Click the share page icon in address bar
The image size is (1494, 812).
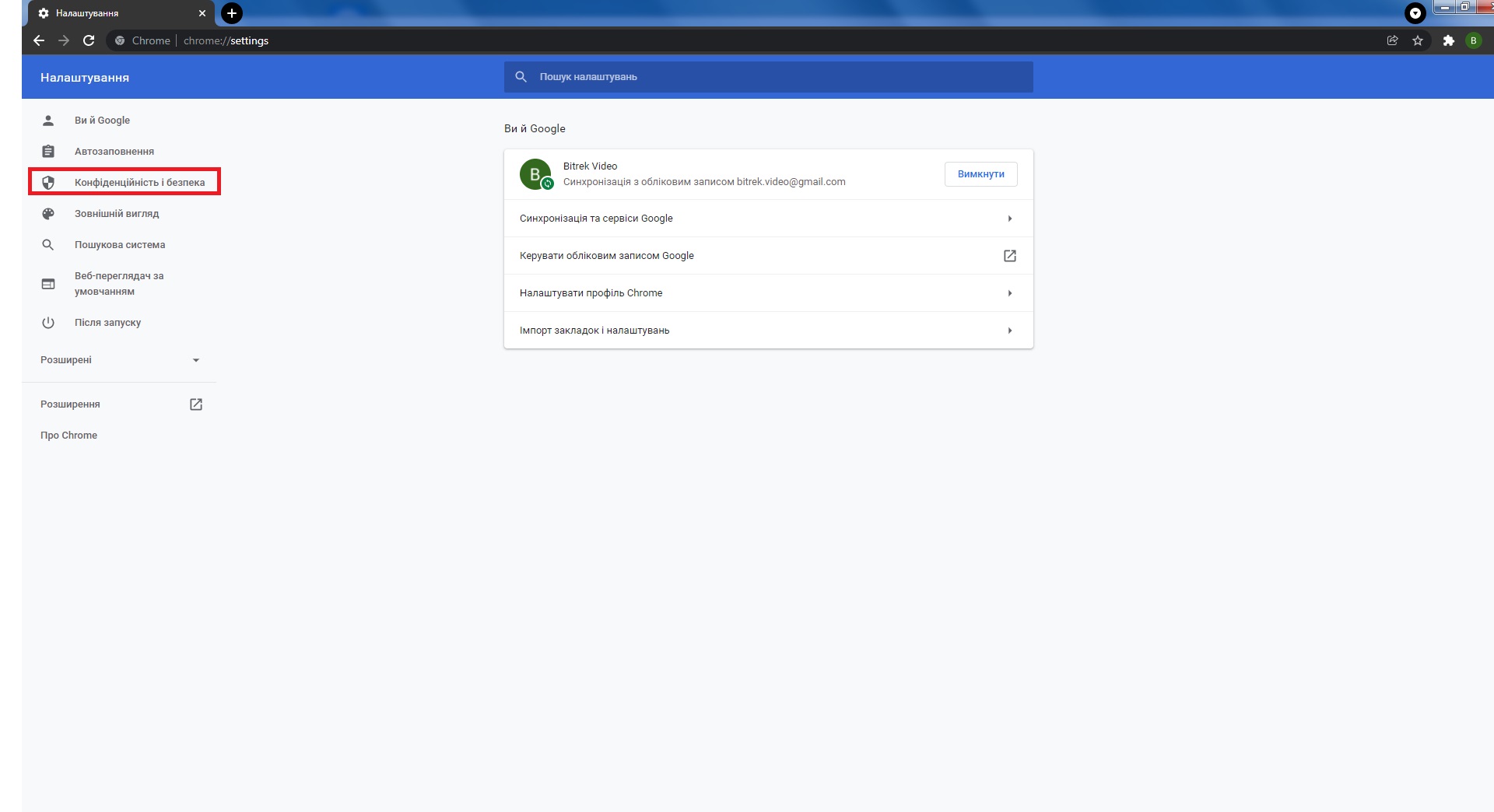[x=1392, y=40]
